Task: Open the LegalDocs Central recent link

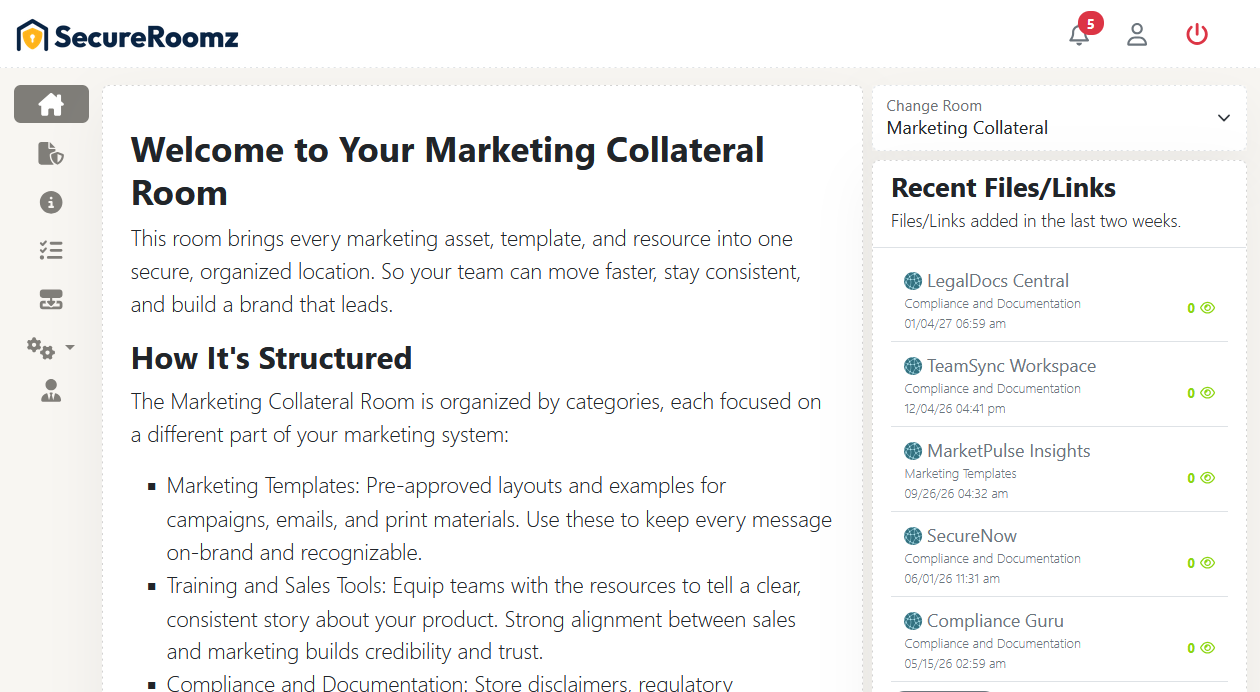Action: [997, 281]
